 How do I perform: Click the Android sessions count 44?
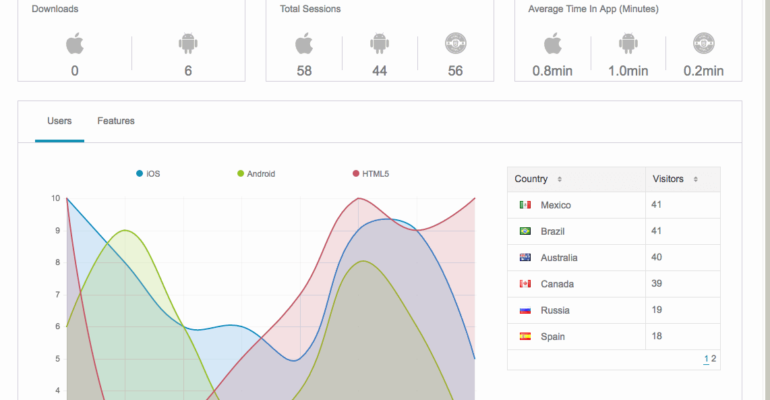coord(380,71)
